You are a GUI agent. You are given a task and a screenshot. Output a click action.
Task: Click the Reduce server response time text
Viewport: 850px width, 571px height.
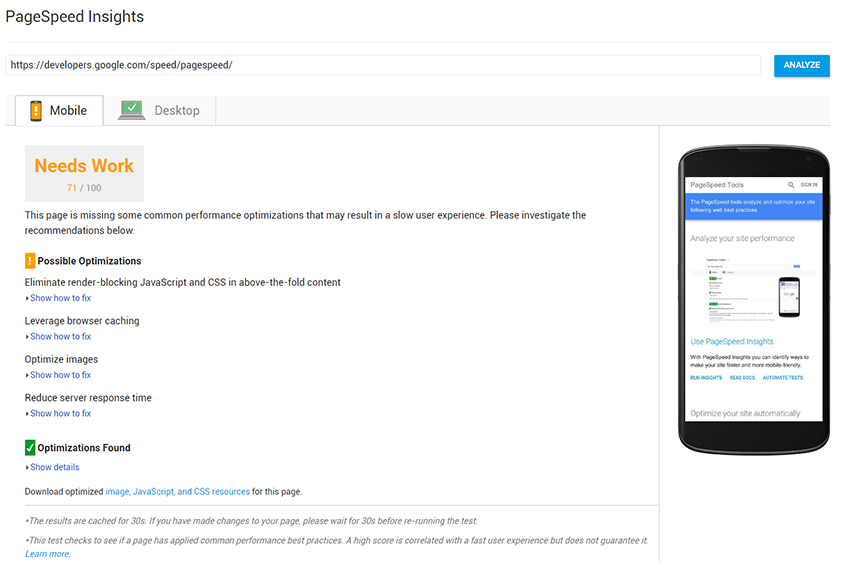(88, 397)
